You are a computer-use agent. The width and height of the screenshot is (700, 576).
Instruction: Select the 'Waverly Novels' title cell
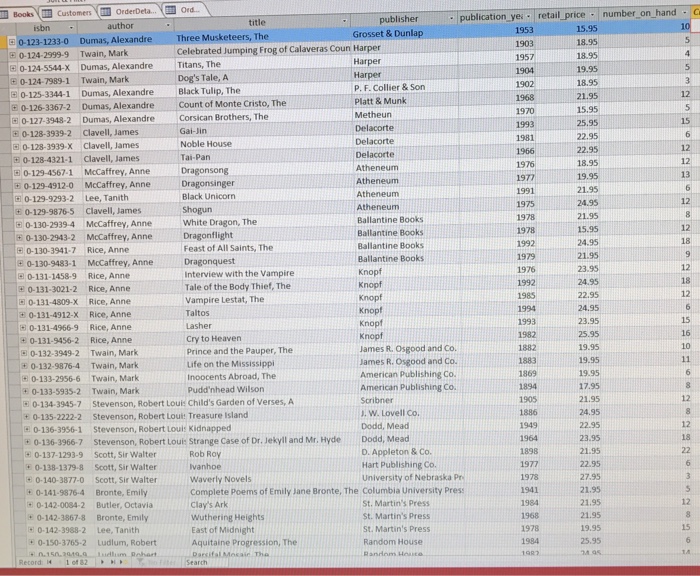tap(275, 479)
